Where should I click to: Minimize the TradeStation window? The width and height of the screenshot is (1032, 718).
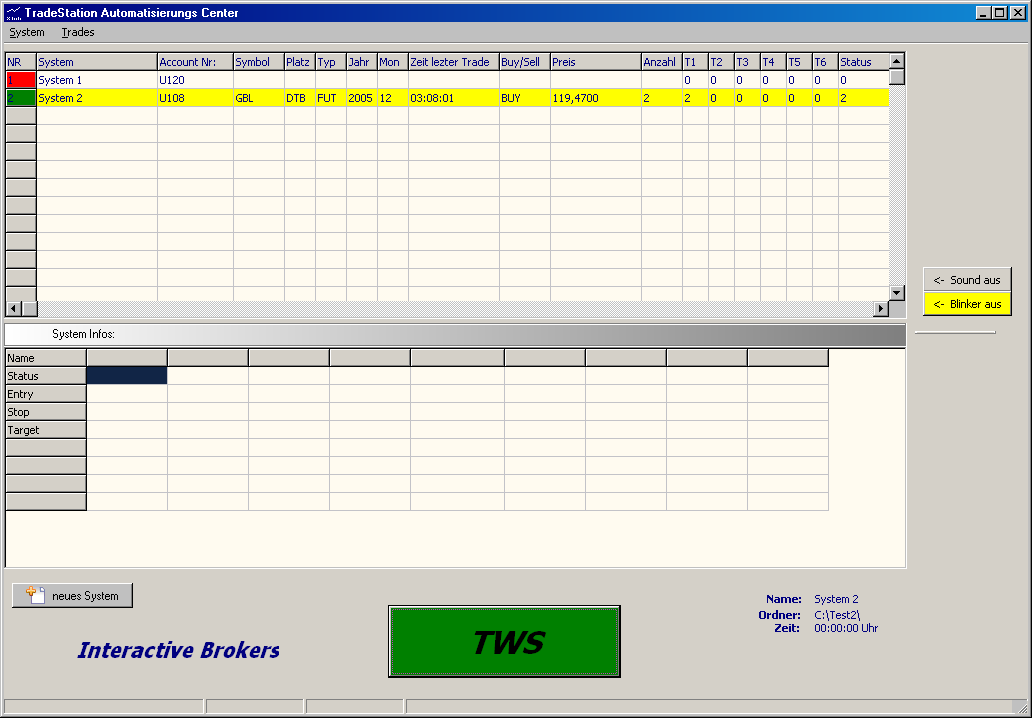983,13
